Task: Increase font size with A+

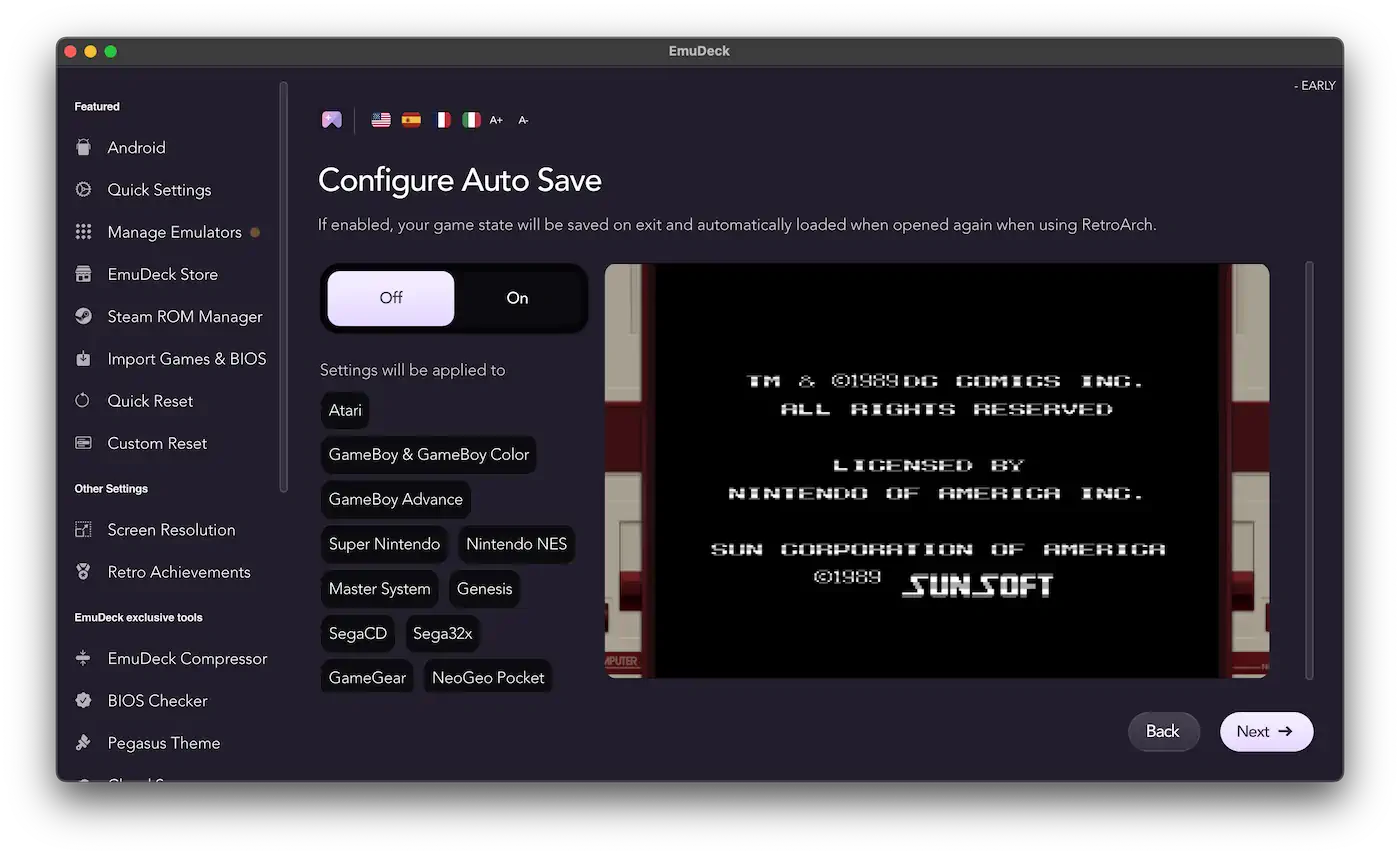Action: tap(496, 120)
